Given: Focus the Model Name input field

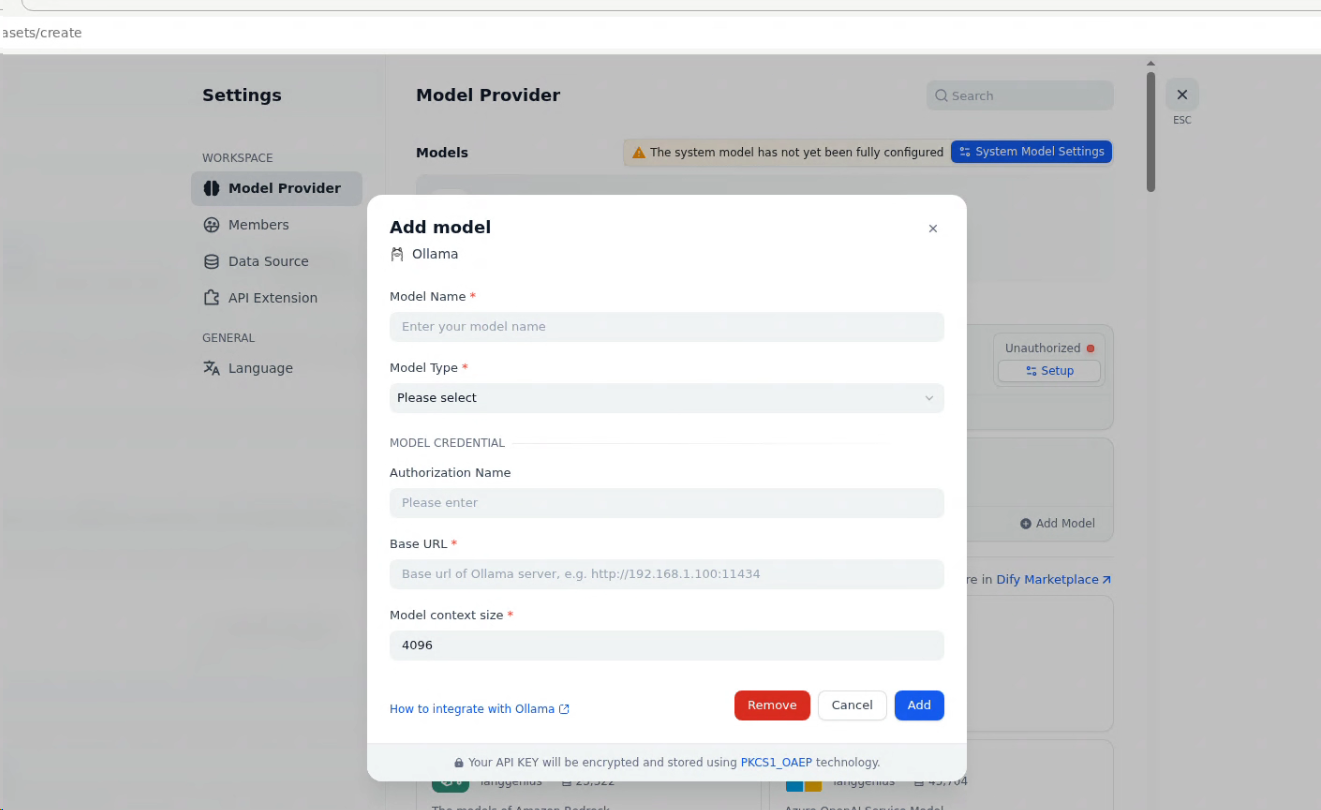Looking at the screenshot, I should click(x=666, y=327).
